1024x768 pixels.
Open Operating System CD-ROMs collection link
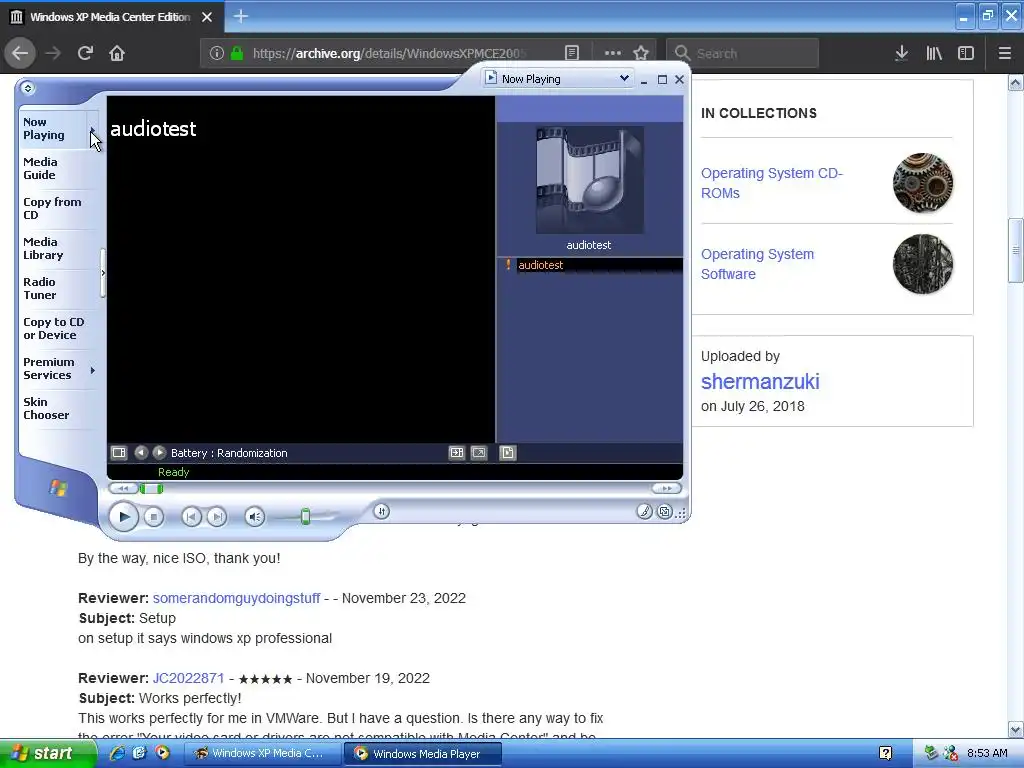point(772,183)
